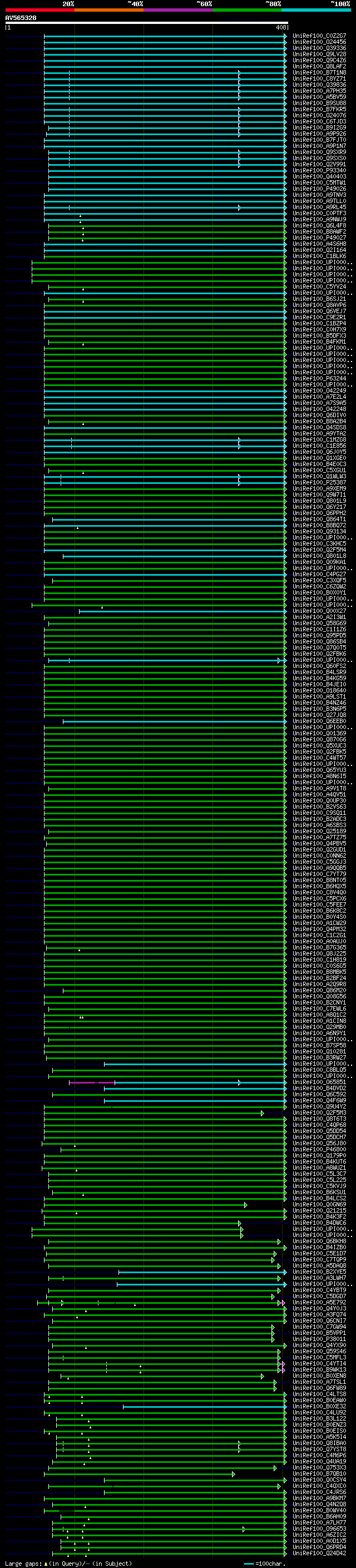Viewport: 356px width, 1568px height.
Task: Open hit UniRef100_C5YV24
Action: tap(319, 286)
